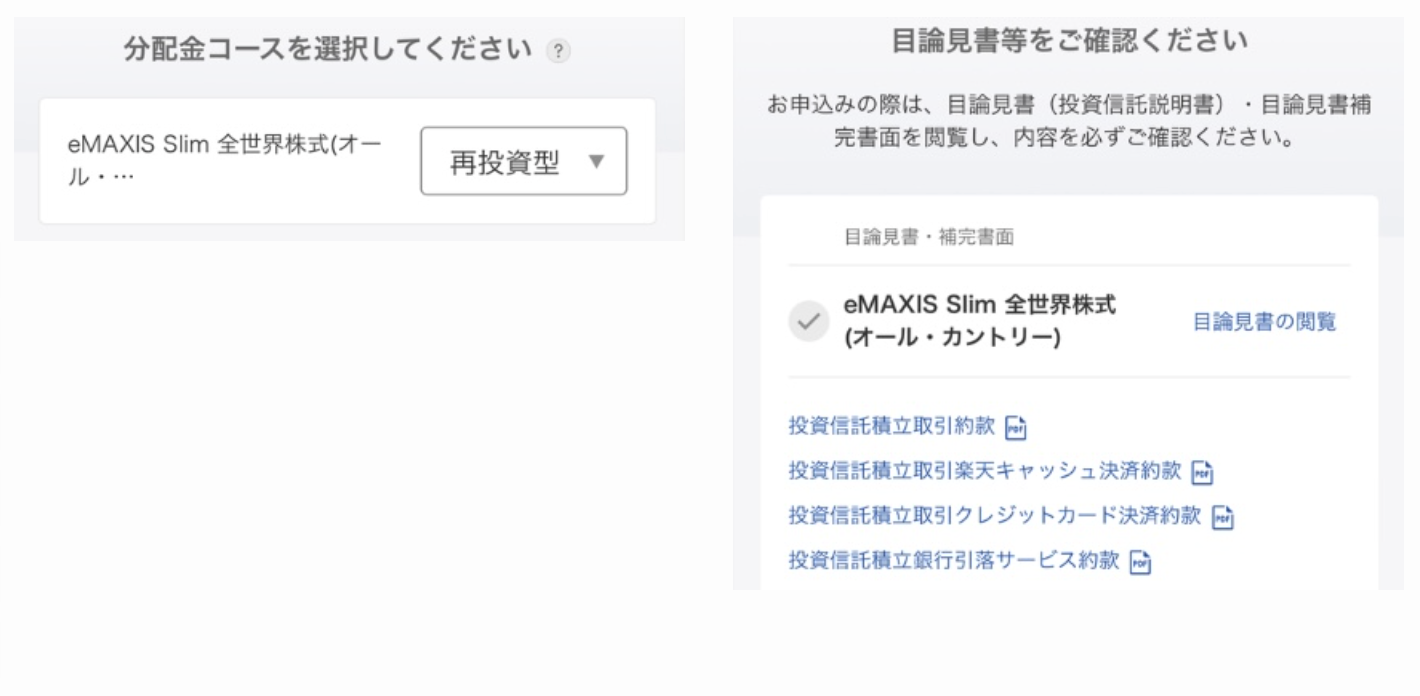Click the PDF icon after クレジットカード決済約款
1420x696 pixels.
pos(1221,516)
